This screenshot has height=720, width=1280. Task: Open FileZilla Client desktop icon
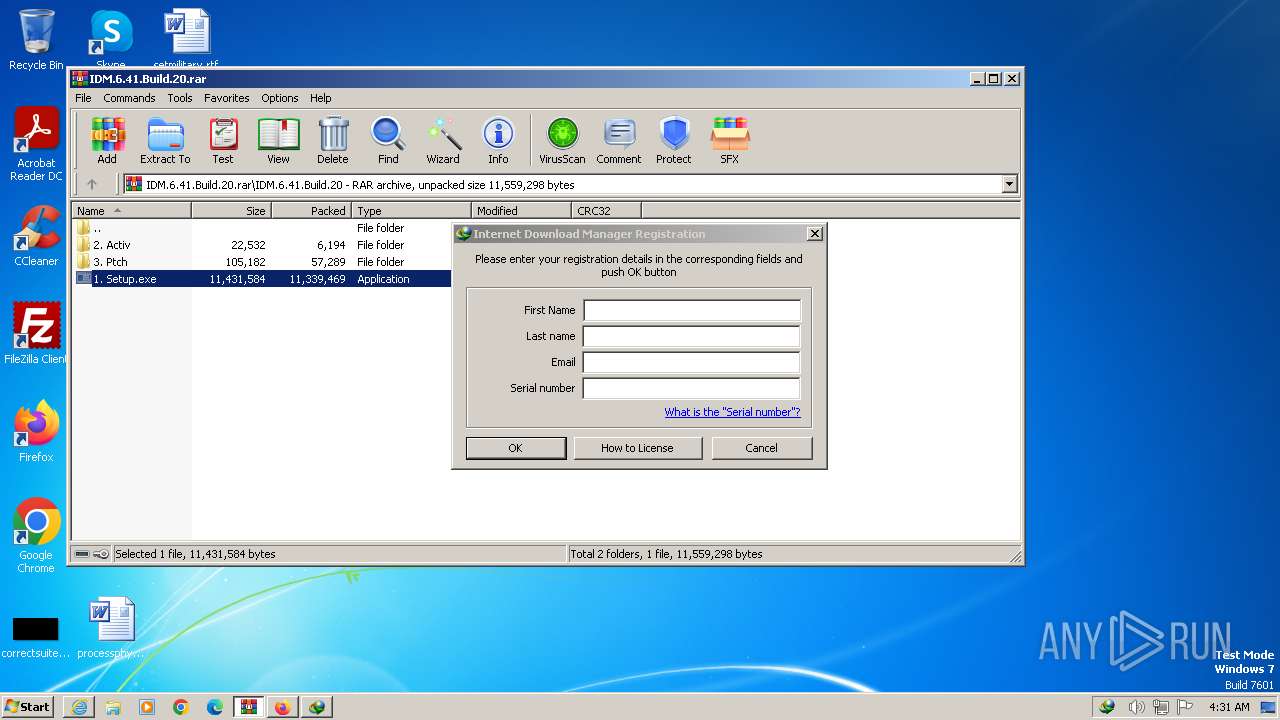point(36,334)
